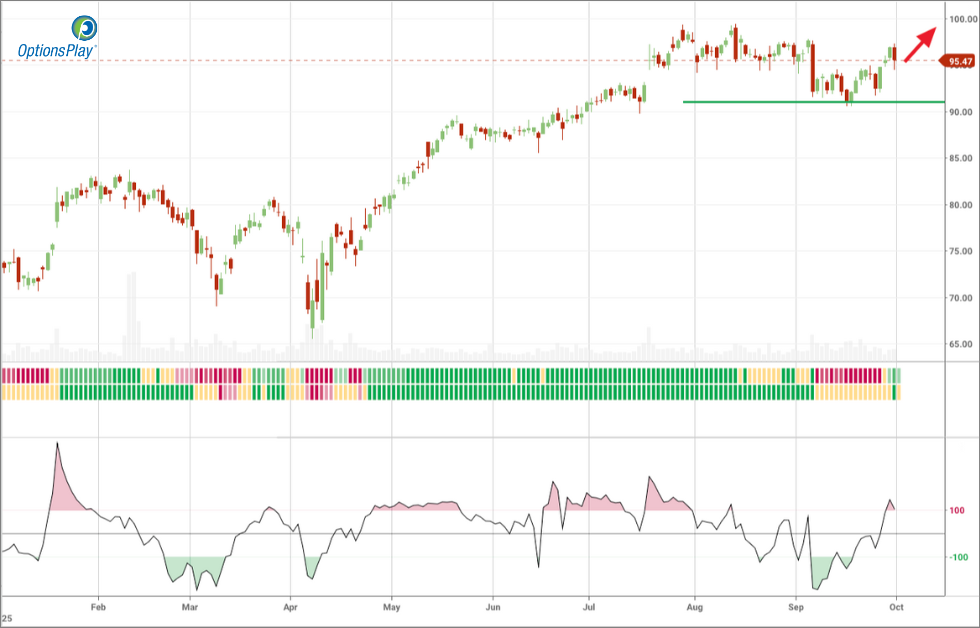
Task: Click the green -100 indicator level label
Action: 956,557
